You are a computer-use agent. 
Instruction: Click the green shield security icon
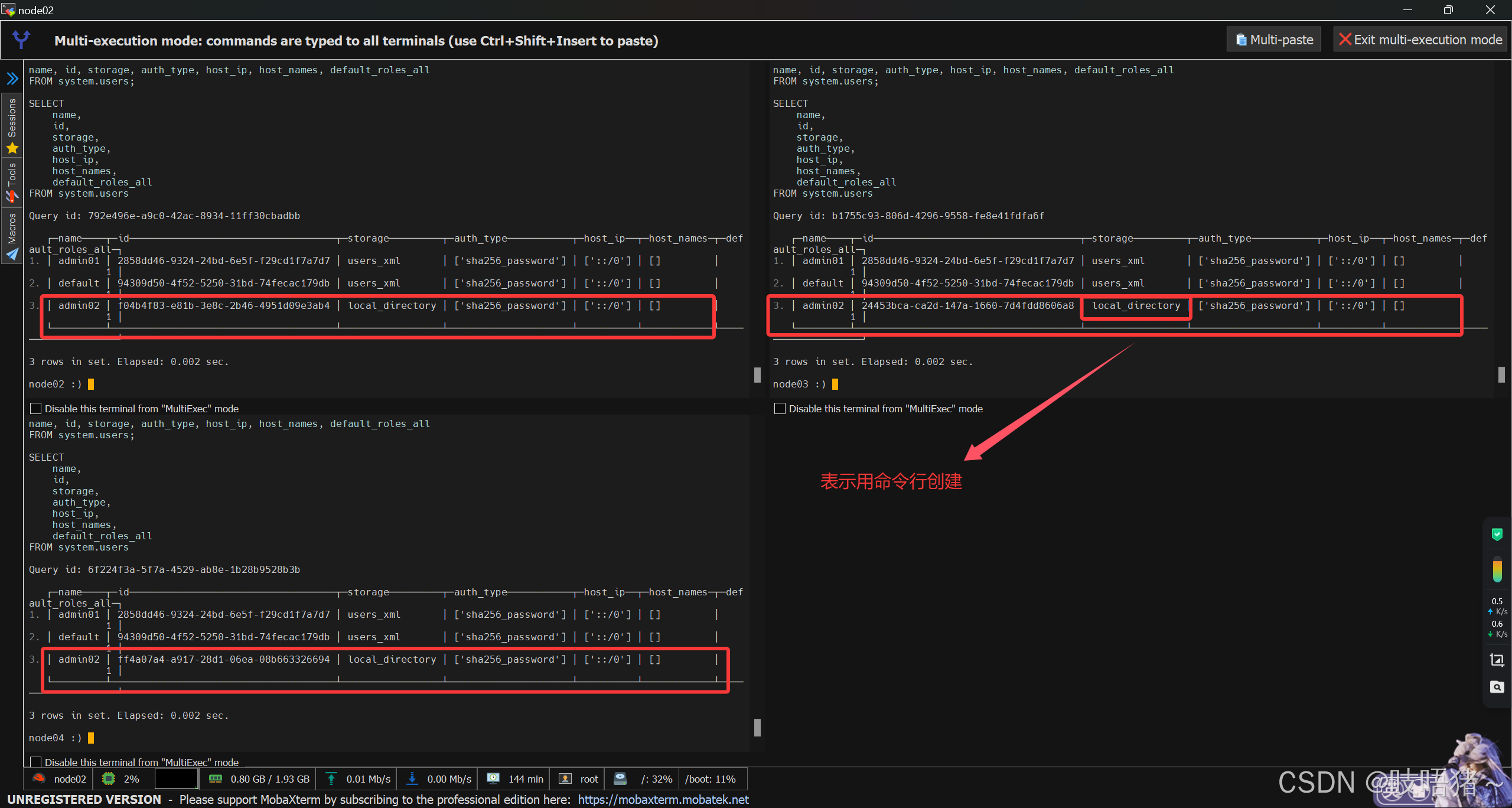coord(1497,535)
